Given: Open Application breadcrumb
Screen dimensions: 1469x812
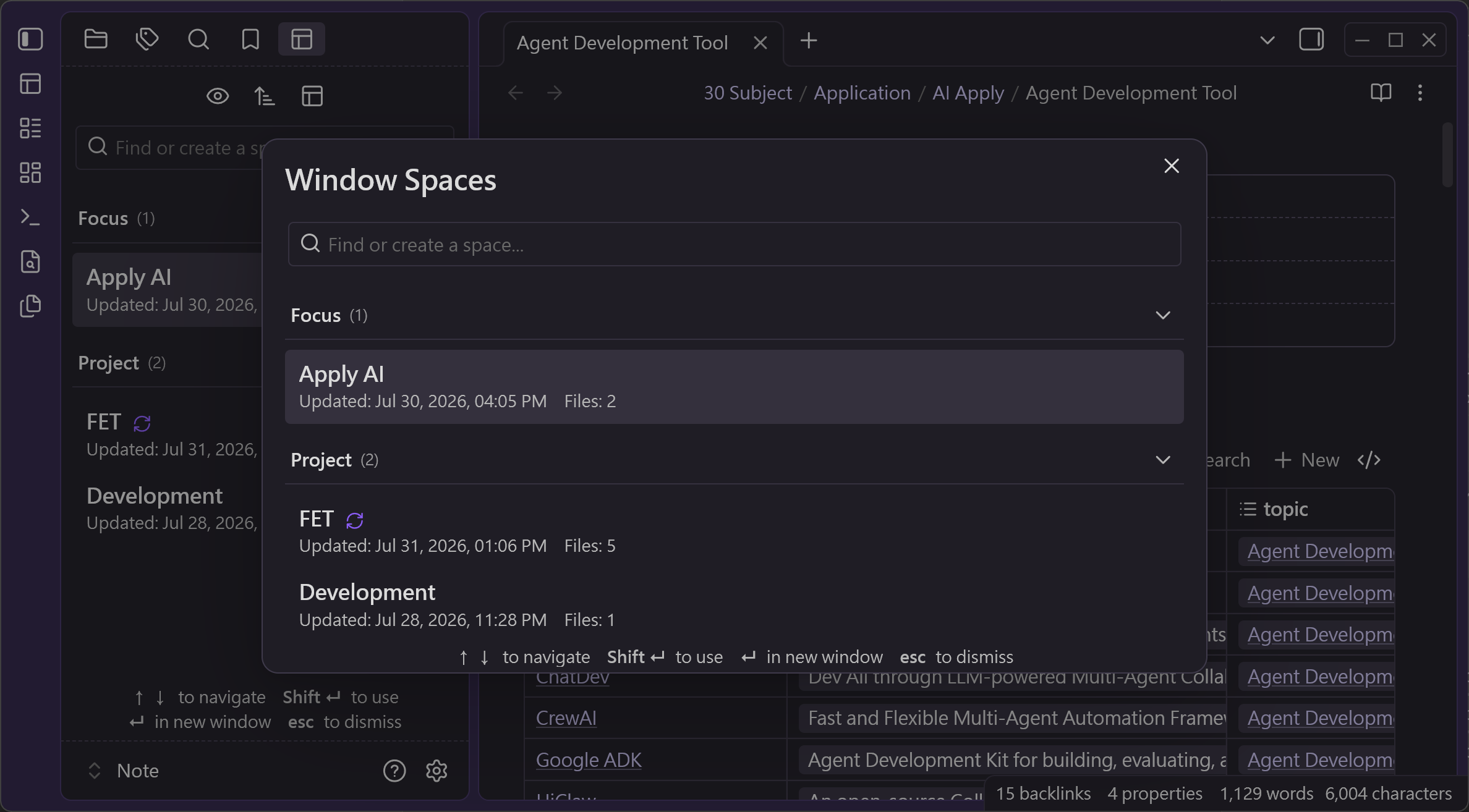Looking at the screenshot, I should click(x=862, y=93).
